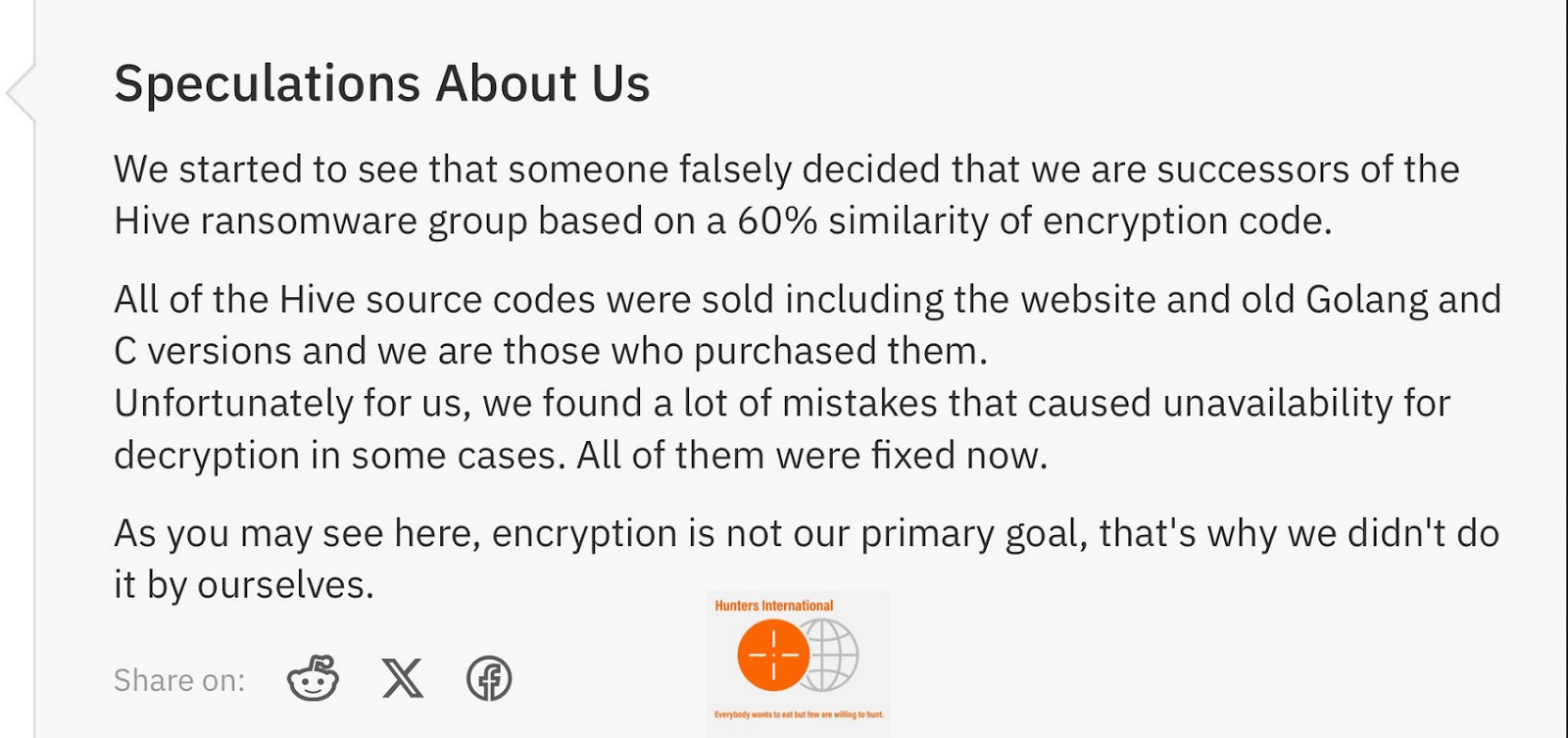The image size is (1568, 738).
Task: Click the sentence All of them were fixed now
Action: coord(813,454)
